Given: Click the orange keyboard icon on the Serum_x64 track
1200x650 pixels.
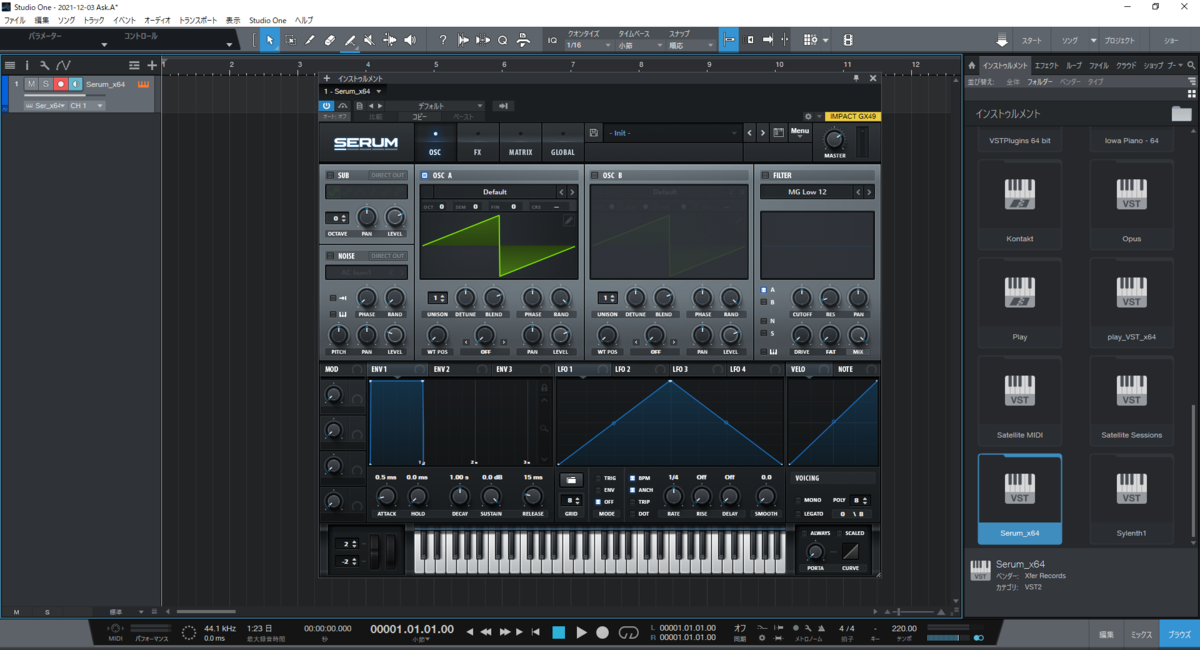Looking at the screenshot, I should click(144, 84).
